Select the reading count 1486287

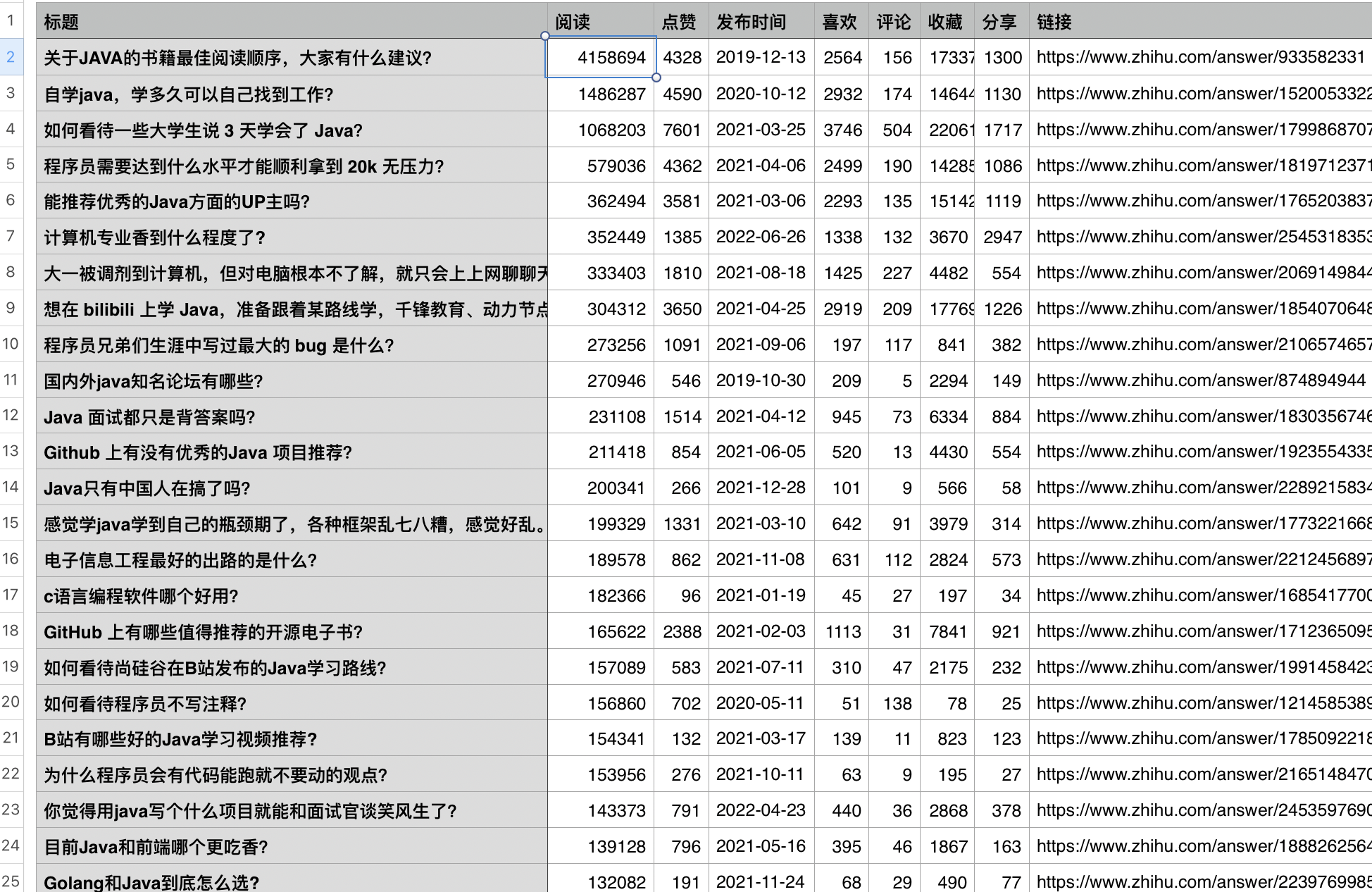click(x=612, y=94)
